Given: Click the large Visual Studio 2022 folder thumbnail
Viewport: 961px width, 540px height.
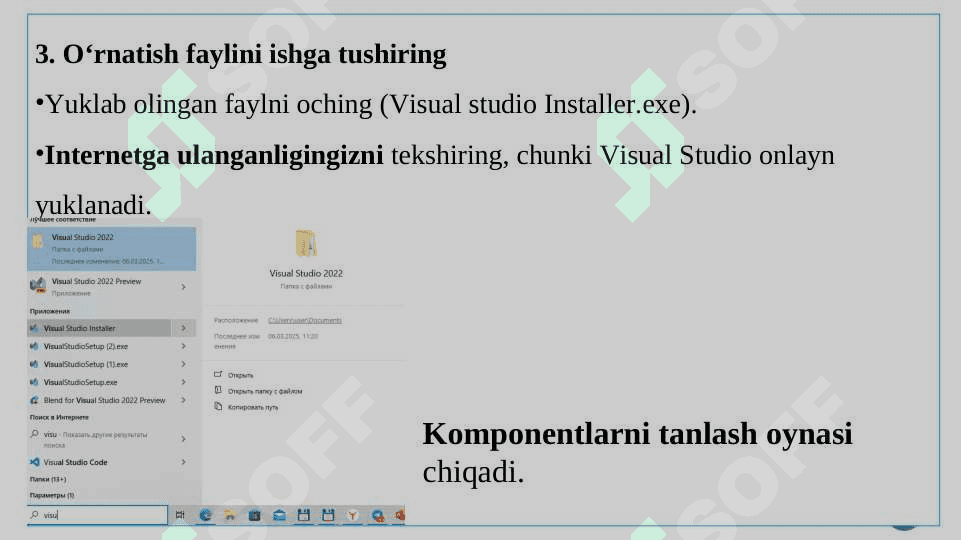Looking at the screenshot, I should click(x=306, y=244).
